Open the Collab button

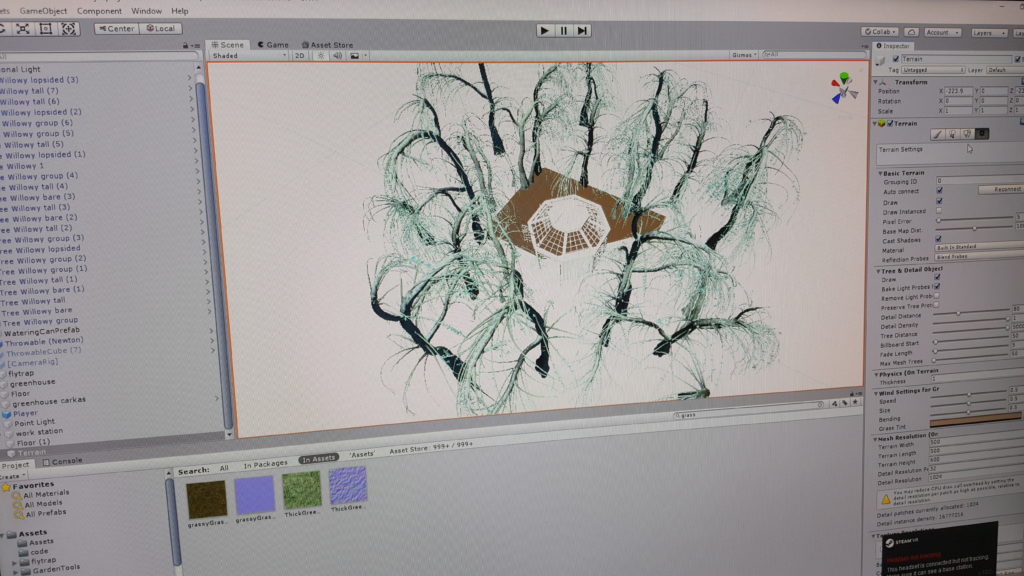880,31
